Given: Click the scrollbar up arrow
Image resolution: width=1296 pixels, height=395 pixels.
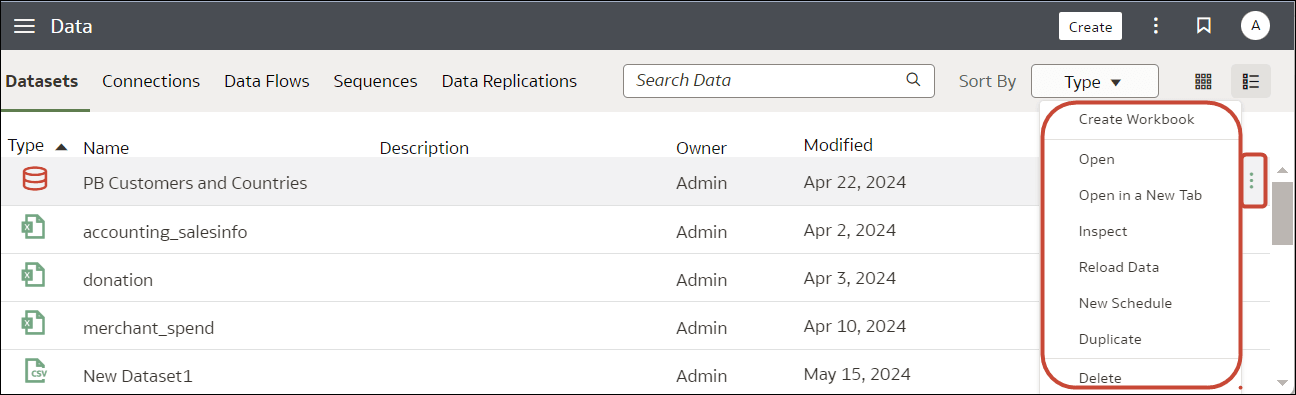Looking at the screenshot, I should (x=1282, y=169).
